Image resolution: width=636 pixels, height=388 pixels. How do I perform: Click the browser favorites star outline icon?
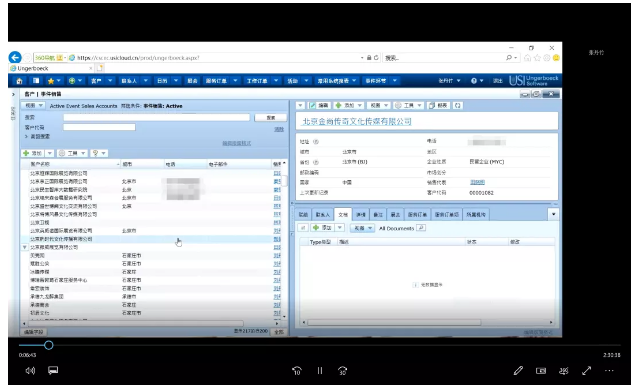click(x=537, y=58)
